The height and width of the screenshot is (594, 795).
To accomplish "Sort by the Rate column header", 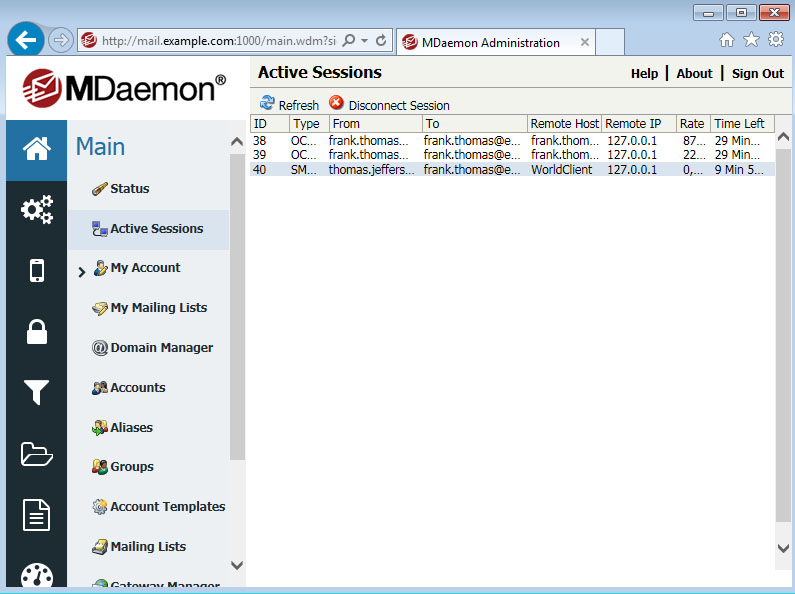I will (x=693, y=124).
